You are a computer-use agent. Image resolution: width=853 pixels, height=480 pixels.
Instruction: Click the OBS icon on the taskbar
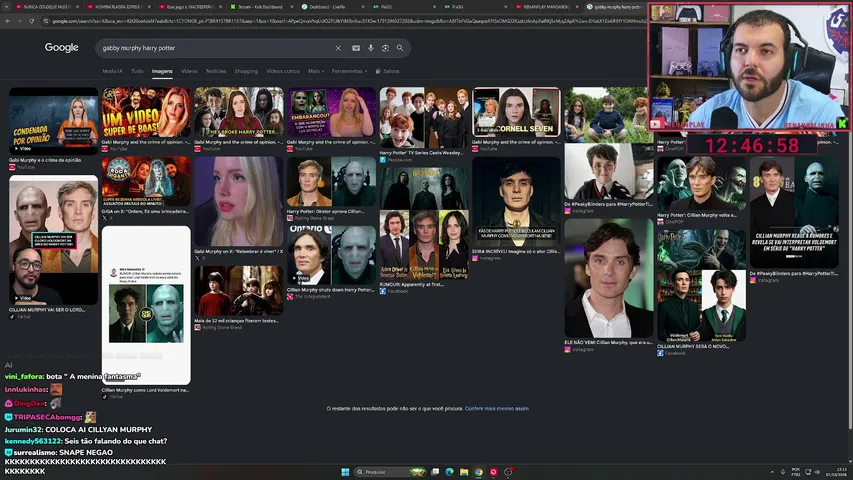click(508, 472)
